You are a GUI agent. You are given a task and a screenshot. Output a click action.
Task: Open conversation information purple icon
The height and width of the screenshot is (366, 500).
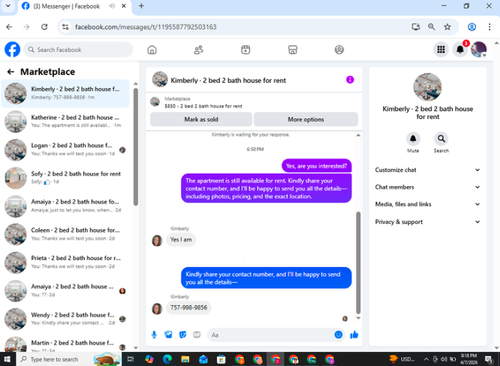350,80
